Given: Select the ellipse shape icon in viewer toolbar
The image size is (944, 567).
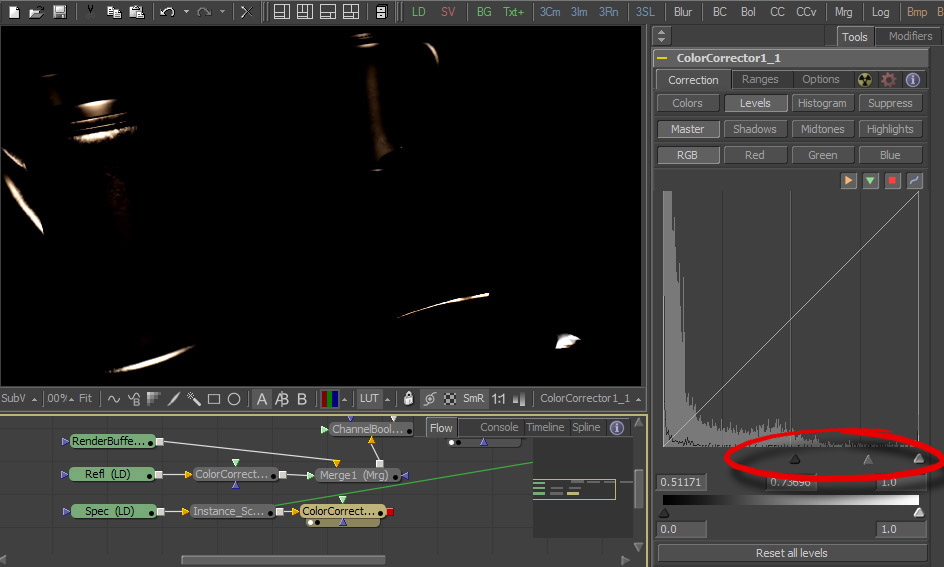Looking at the screenshot, I should (x=234, y=398).
